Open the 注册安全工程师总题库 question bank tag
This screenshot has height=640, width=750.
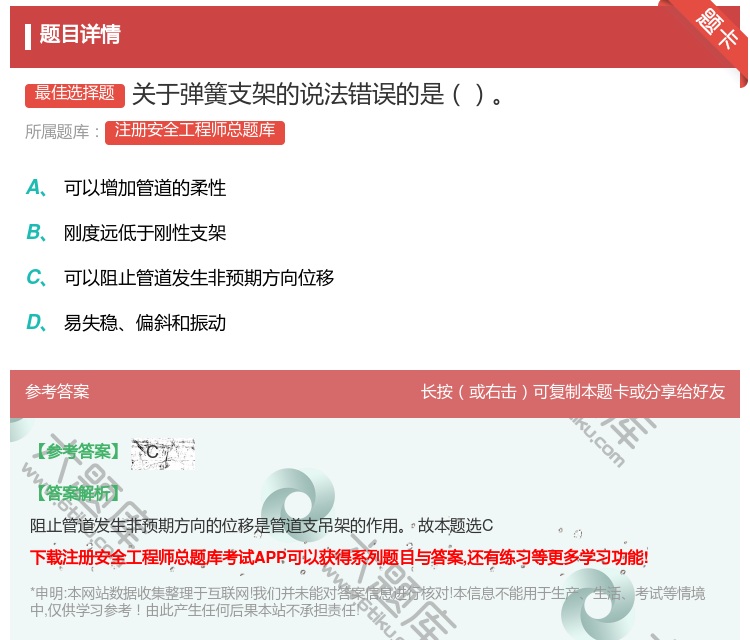tap(195, 132)
